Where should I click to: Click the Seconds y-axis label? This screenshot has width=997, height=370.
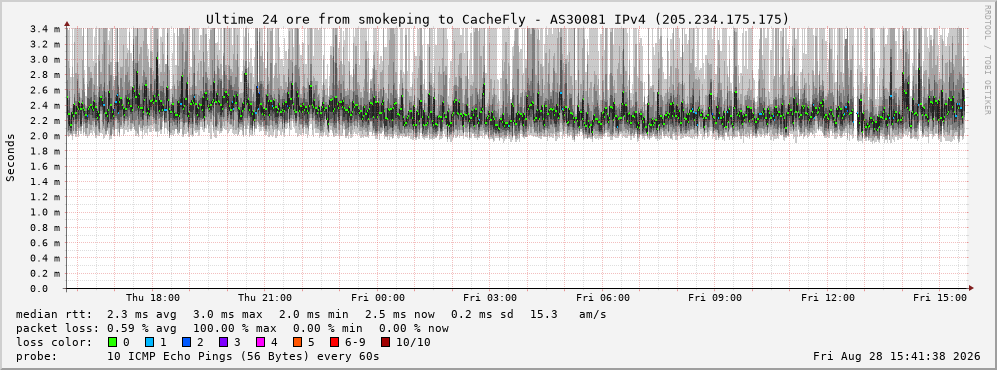[x=11, y=158]
